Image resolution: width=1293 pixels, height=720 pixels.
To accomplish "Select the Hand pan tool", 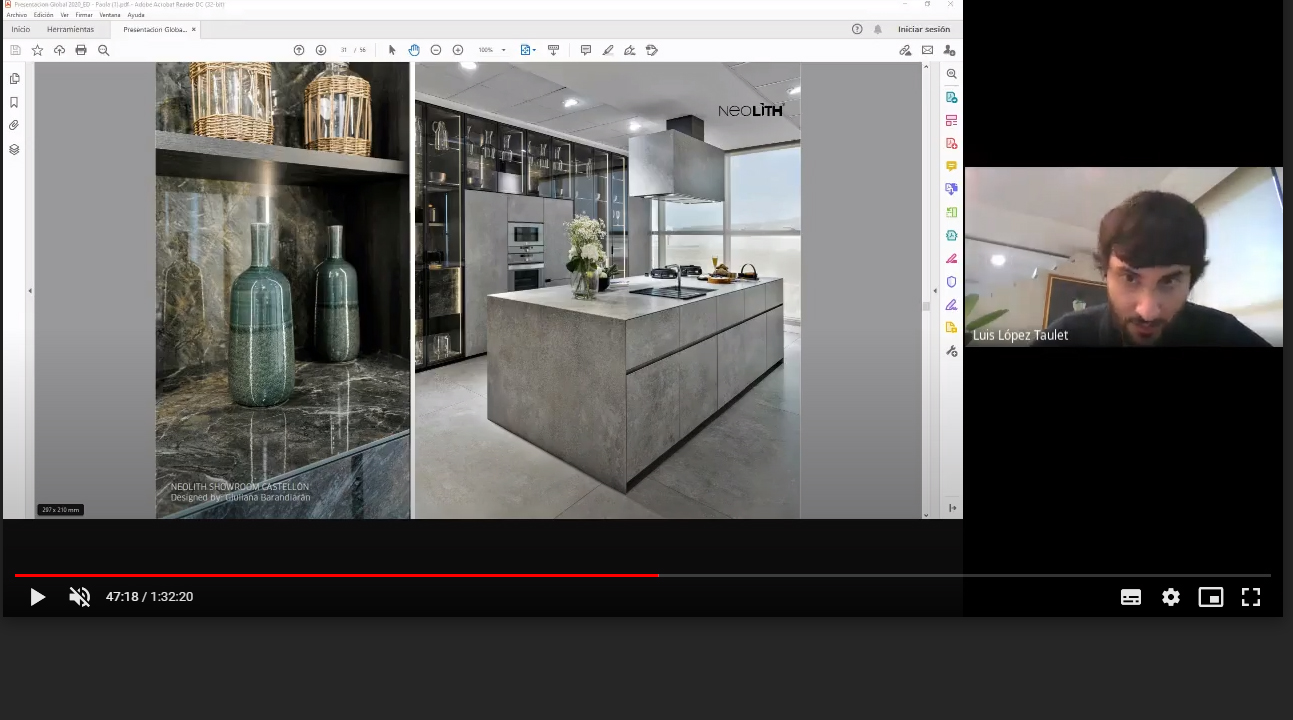I will tap(414, 50).
